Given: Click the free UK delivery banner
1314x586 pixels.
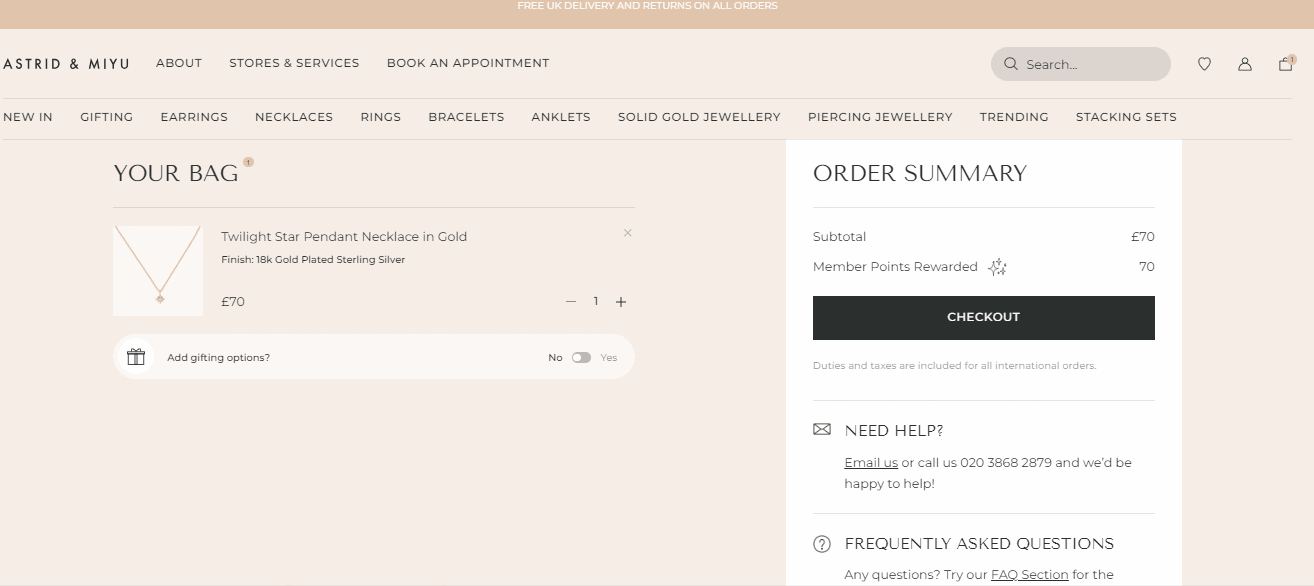Looking at the screenshot, I should coord(647,6).
